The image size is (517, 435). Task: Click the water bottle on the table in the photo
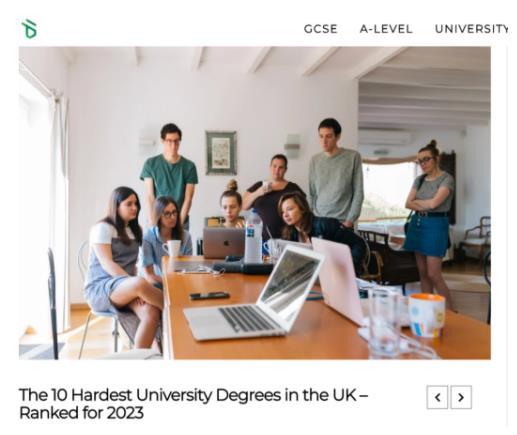tap(253, 237)
